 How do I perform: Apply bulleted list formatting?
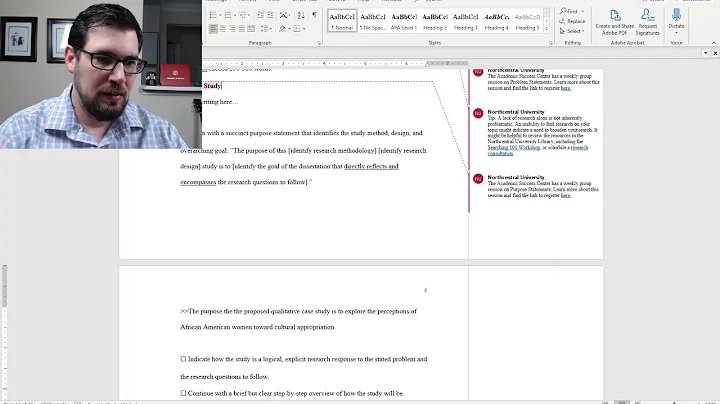click(213, 15)
